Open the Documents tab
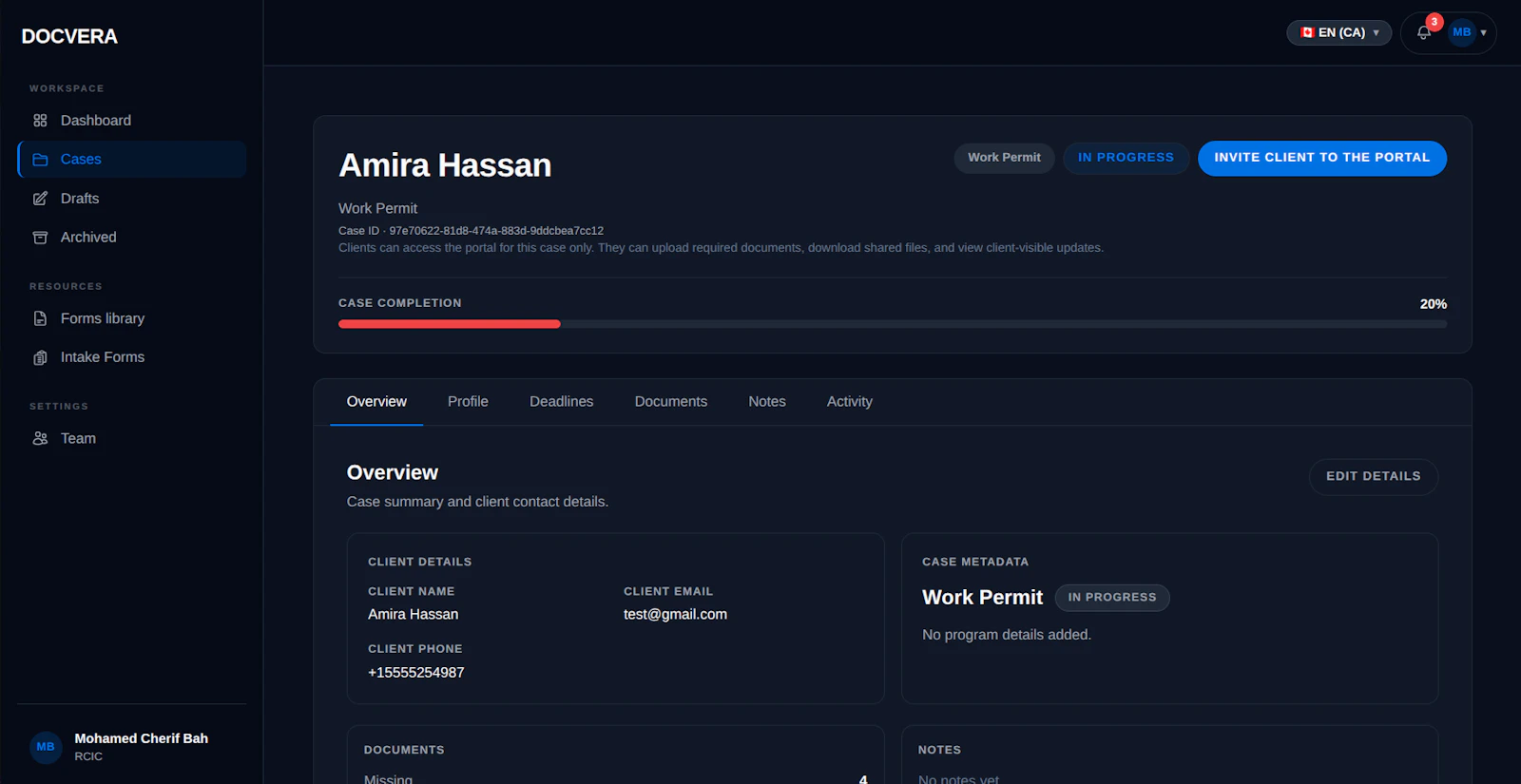Screen dimensions: 1521x784 (x=671, y=402)
